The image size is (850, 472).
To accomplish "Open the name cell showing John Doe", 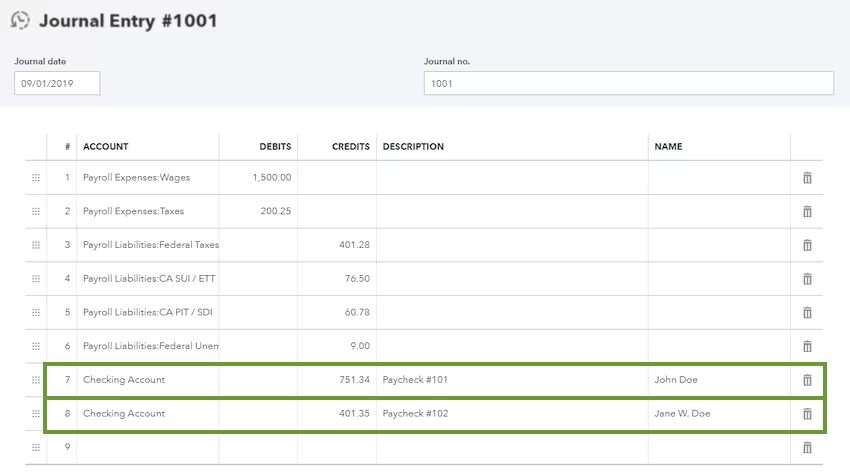I will tap(718, 380).
